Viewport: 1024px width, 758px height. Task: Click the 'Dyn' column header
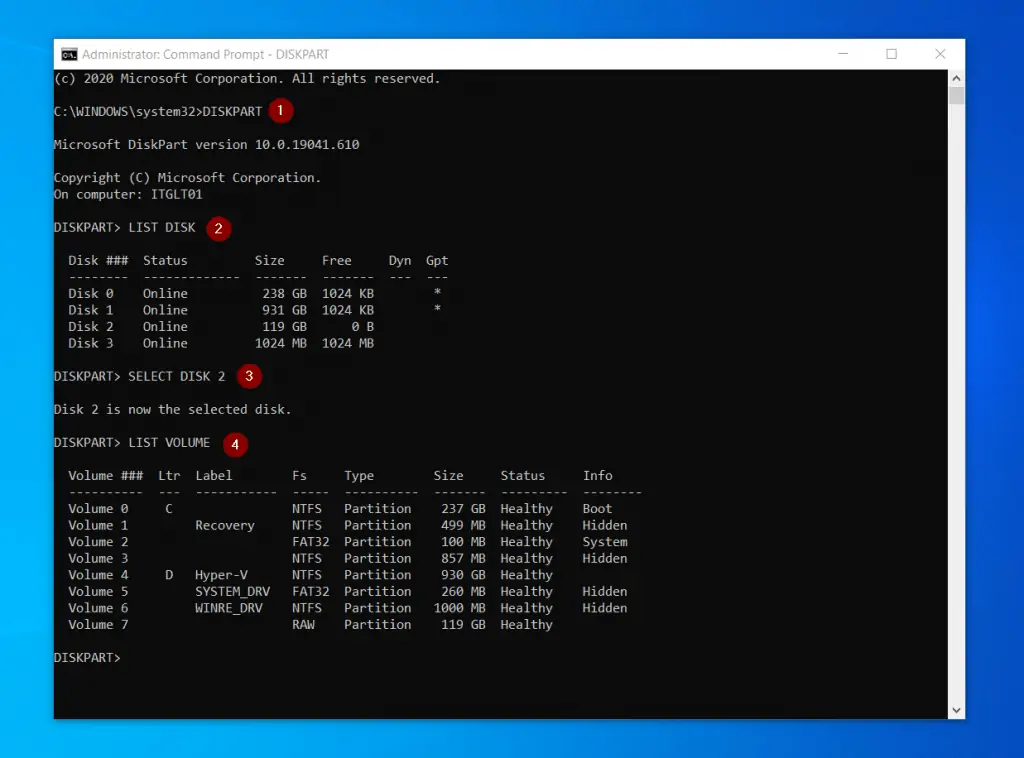tap(400, 261)
